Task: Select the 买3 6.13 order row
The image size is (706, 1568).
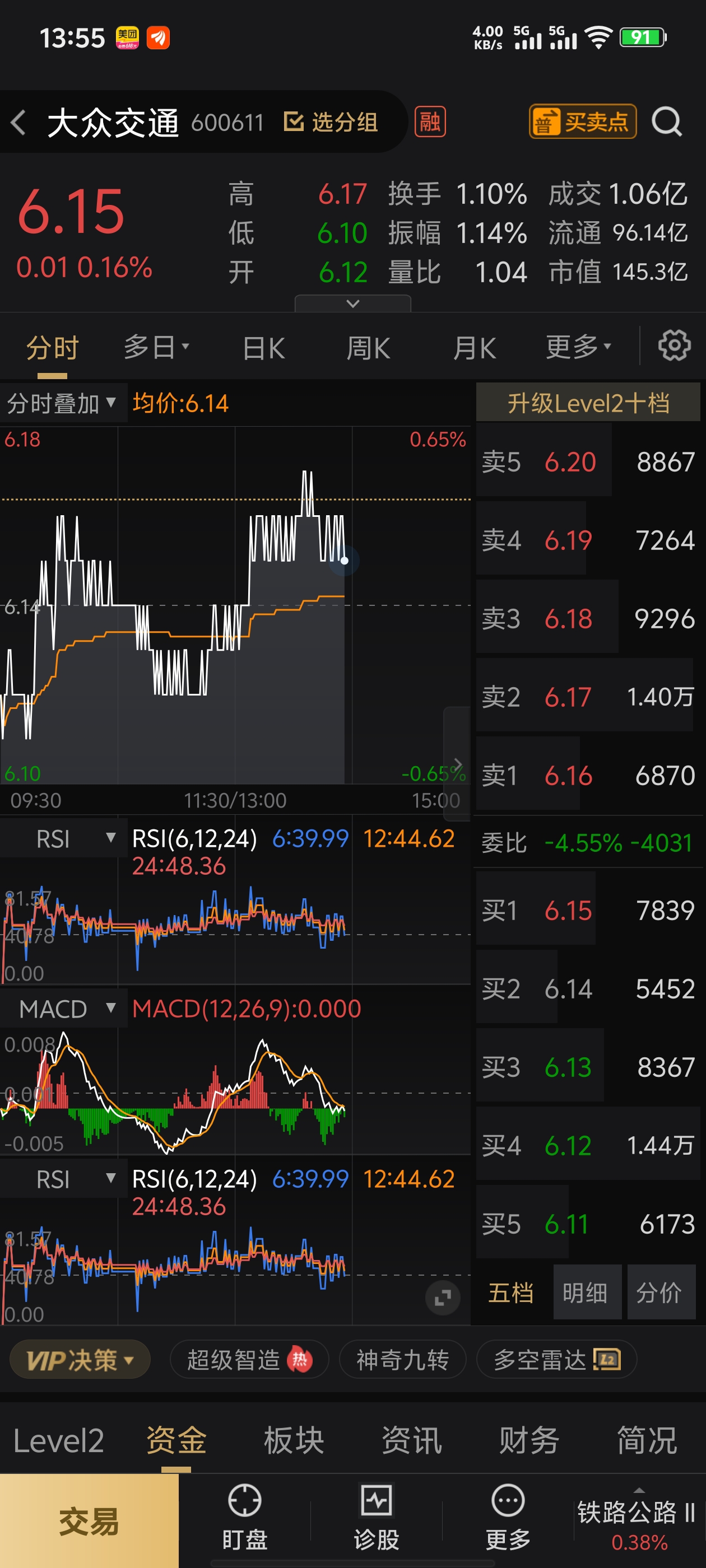Action: 588,1067
